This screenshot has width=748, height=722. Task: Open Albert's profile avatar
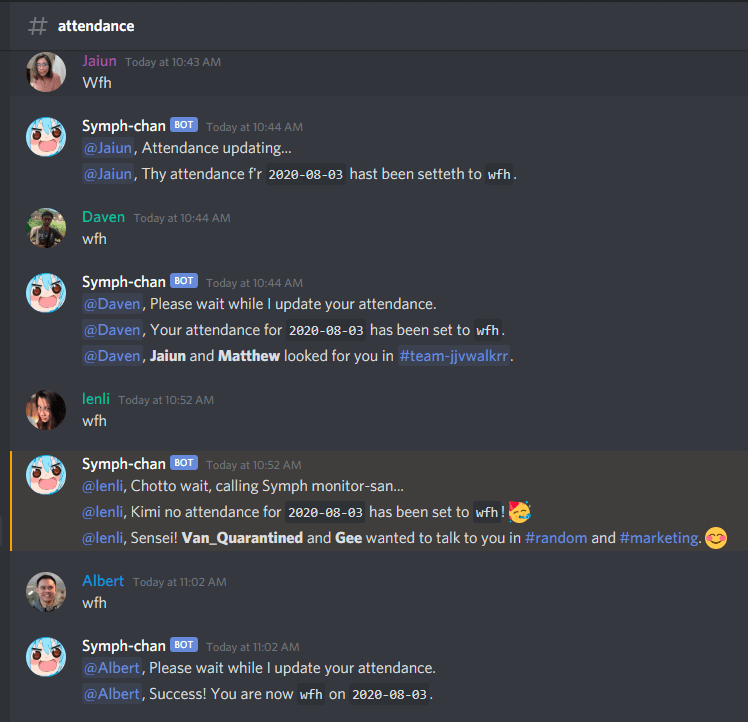tap(46, 592)
